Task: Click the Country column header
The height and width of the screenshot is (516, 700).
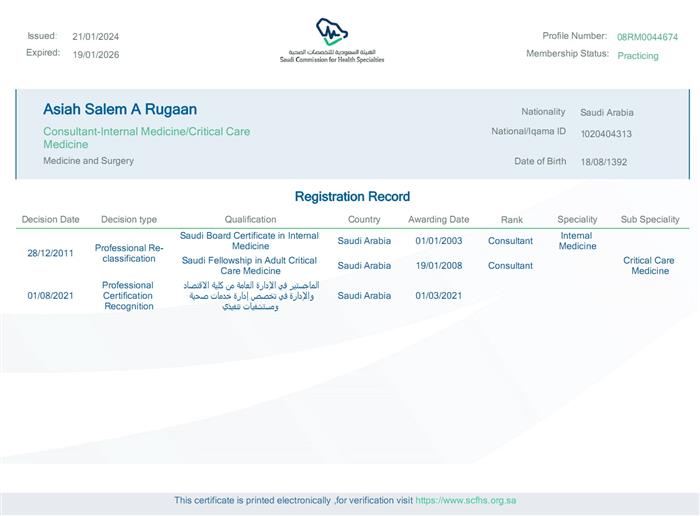Action: coord(364,219)
